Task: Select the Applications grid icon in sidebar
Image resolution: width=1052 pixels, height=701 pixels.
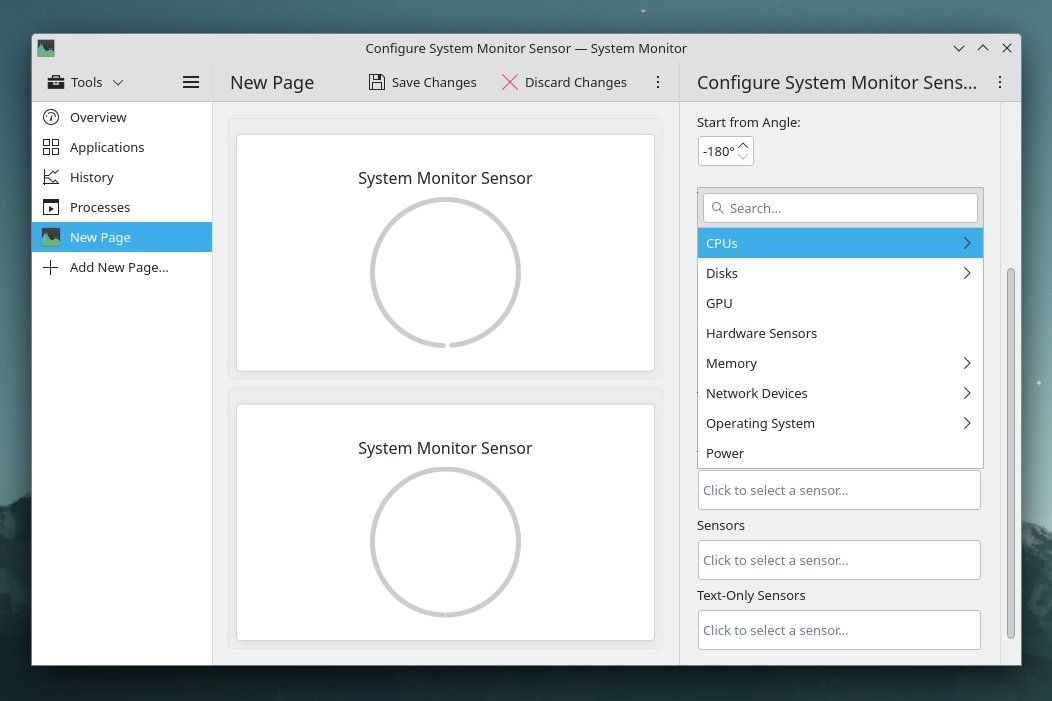Action: (x=50, y=147)
